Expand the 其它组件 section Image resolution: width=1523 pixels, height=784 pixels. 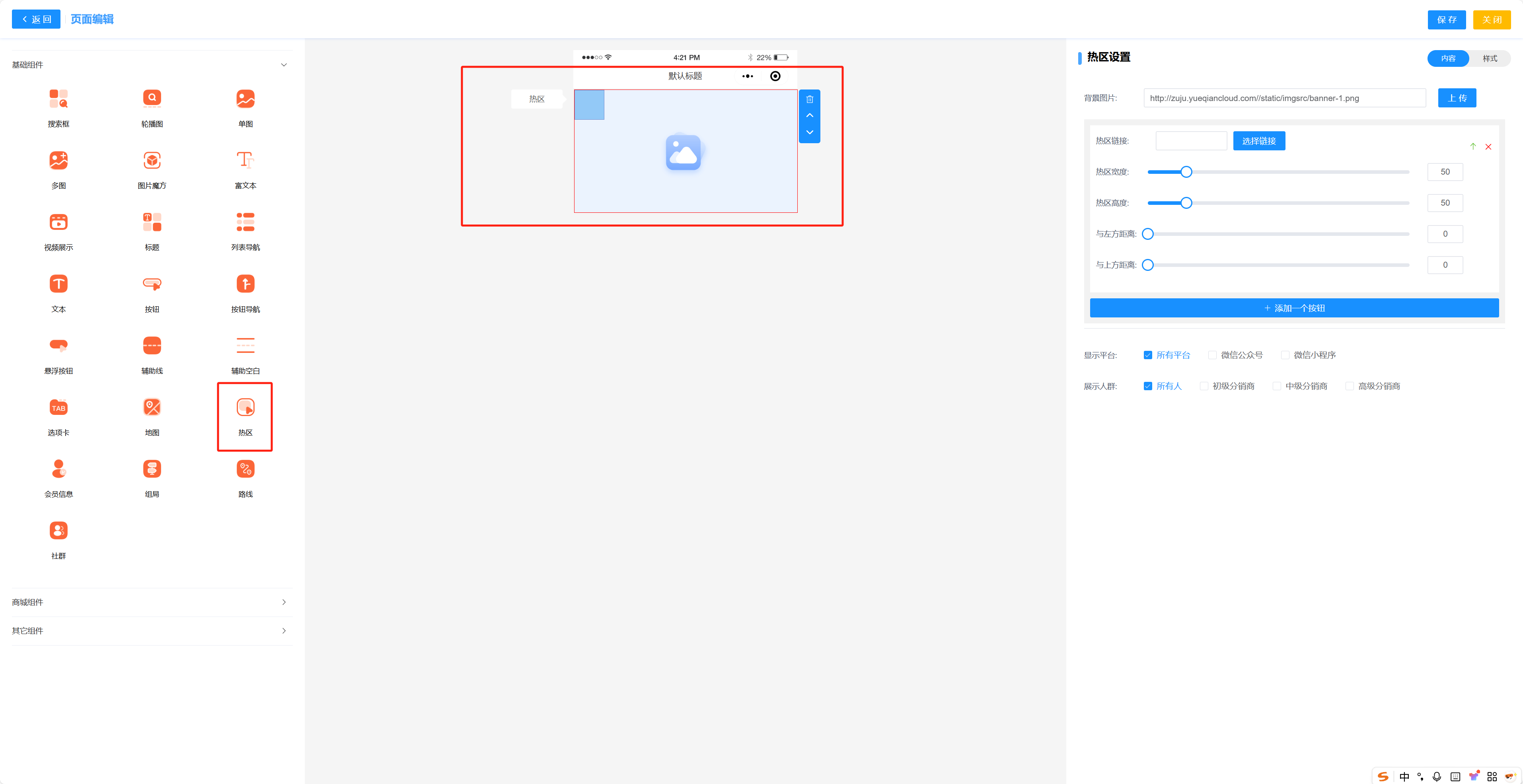284,631
